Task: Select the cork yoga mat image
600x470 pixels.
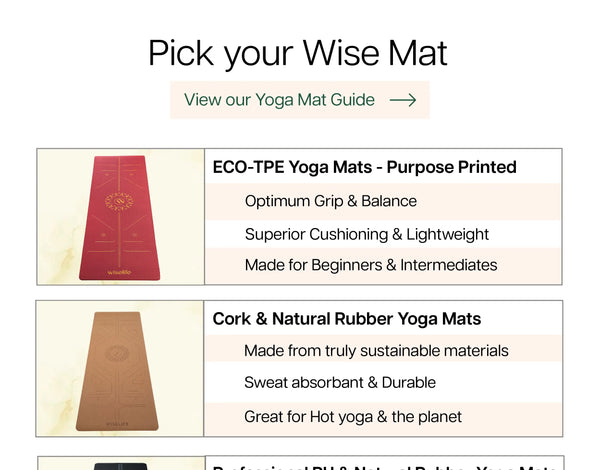Action: (x=120, y=368)
